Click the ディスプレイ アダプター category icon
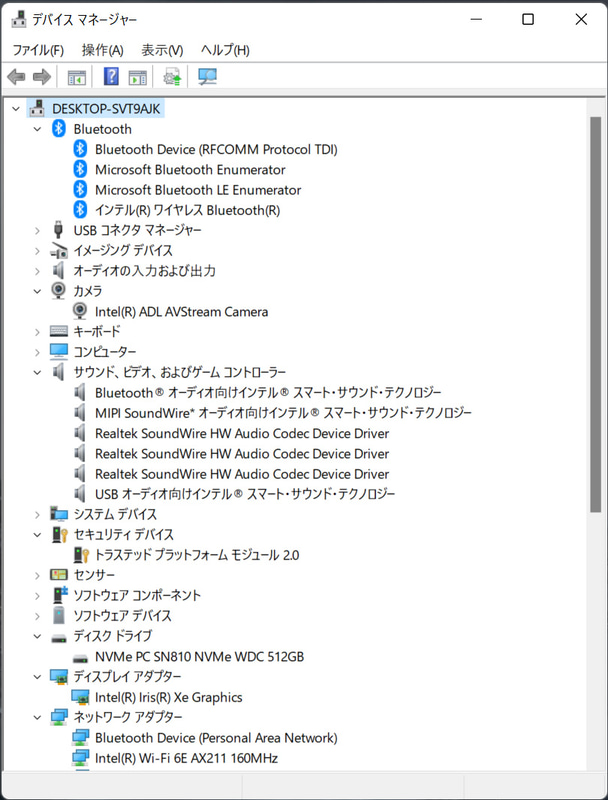 click(59, 677)
